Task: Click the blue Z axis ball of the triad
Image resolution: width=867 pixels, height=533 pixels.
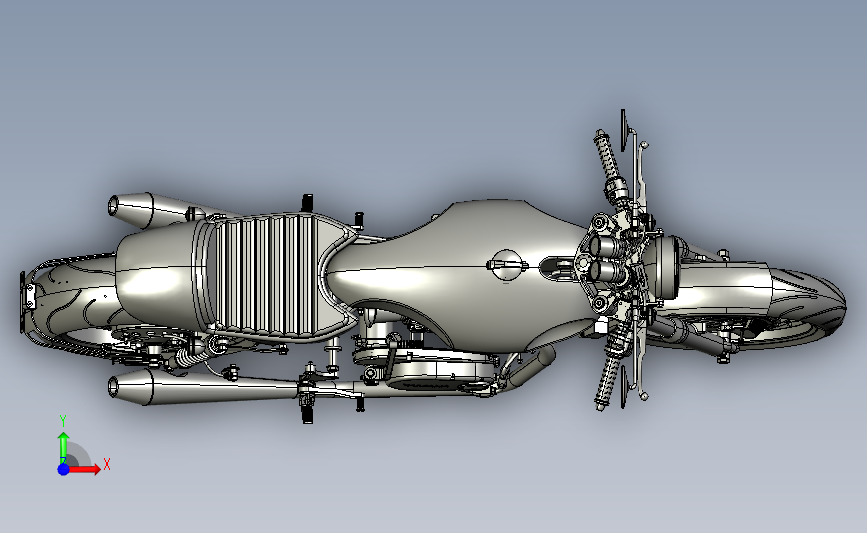Action: pos(63,469)
